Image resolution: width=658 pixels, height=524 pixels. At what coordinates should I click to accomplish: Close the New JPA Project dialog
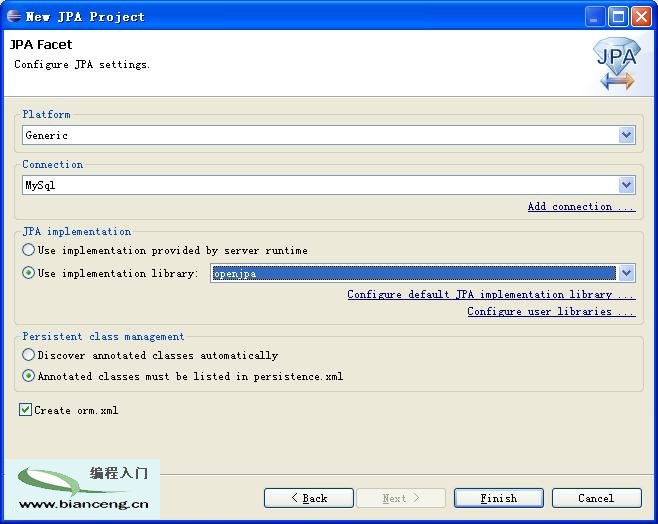coord(642,17)
